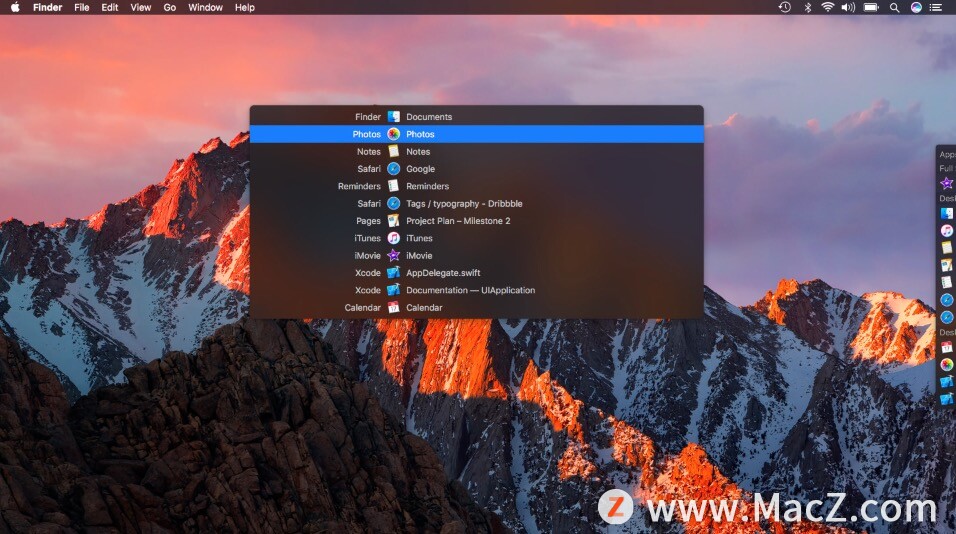
Task: Choose the Safari icon beside Google
Action: [394, 169]
